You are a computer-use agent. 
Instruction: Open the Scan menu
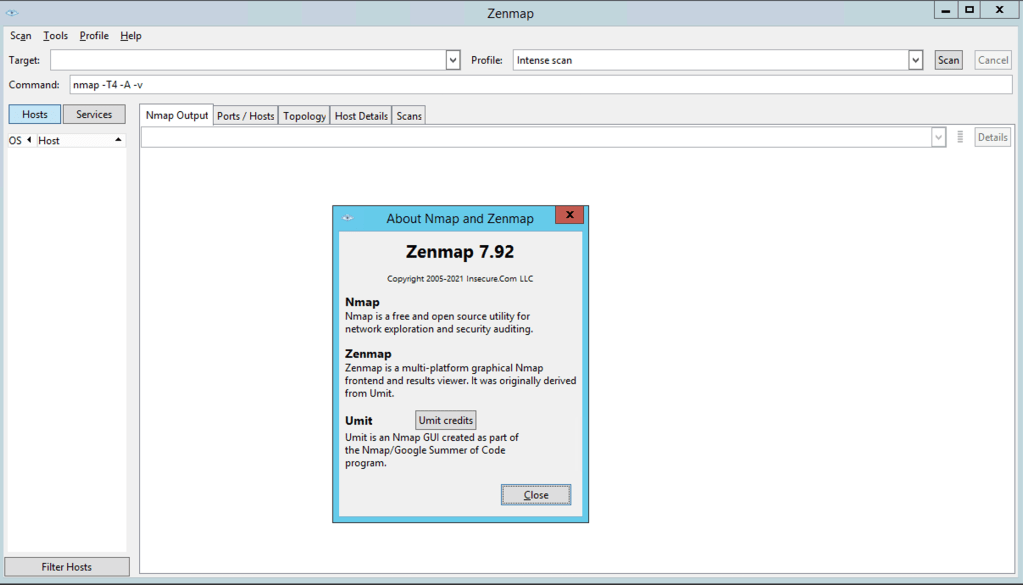click(x=21, y=36)
